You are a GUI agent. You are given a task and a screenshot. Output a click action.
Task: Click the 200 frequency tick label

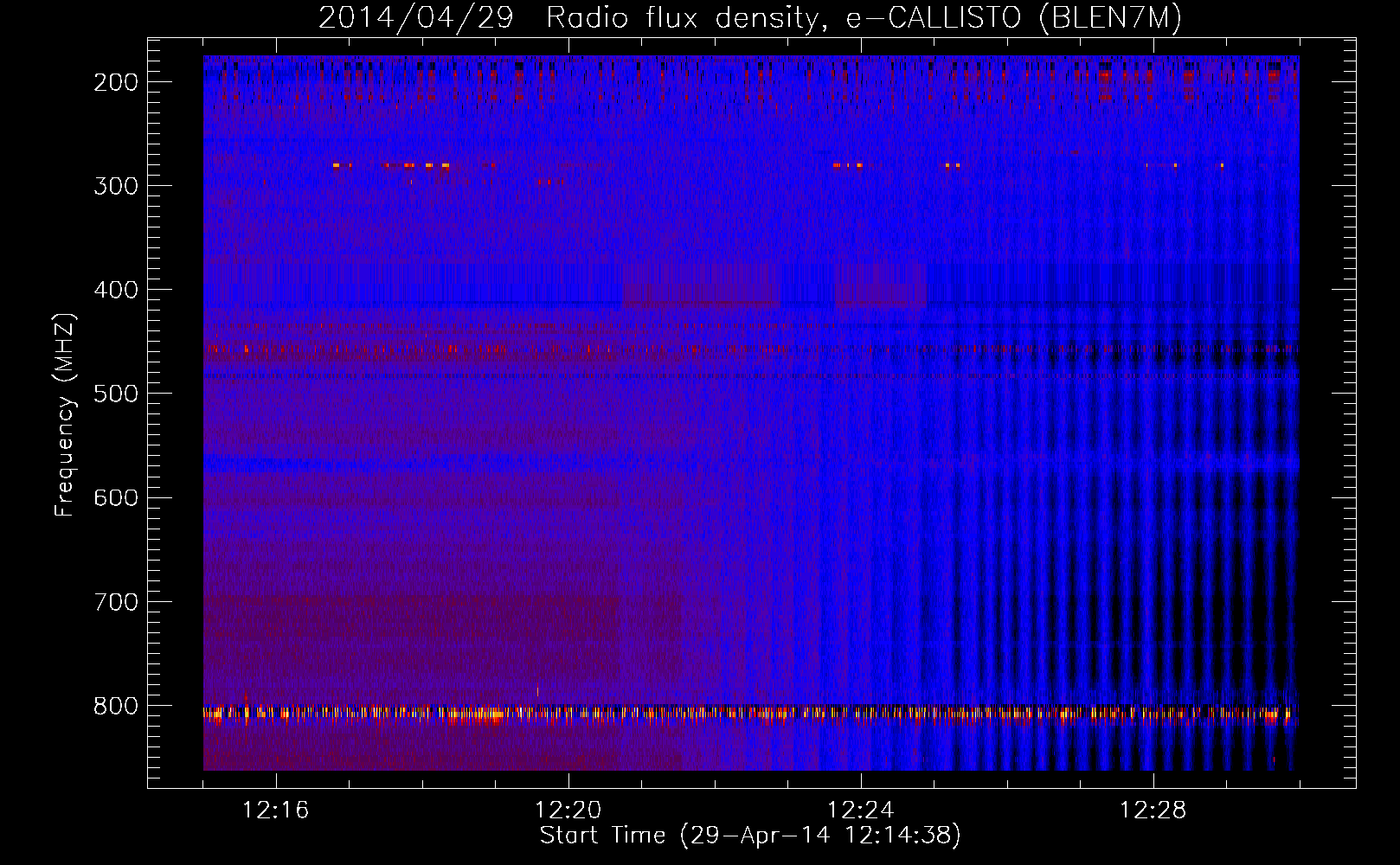pos(116,82)
